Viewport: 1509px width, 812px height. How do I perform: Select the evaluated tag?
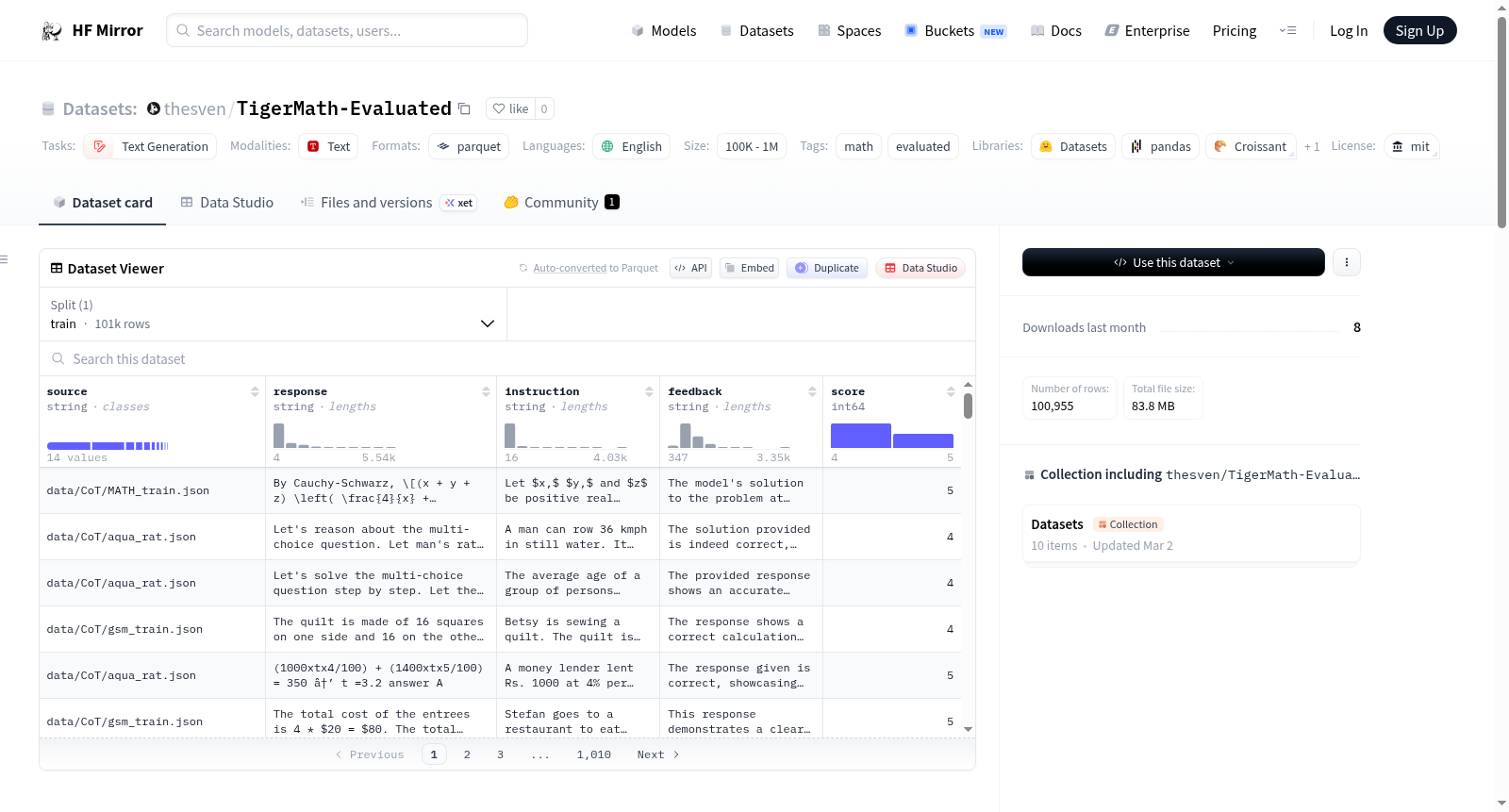[922, 146]
